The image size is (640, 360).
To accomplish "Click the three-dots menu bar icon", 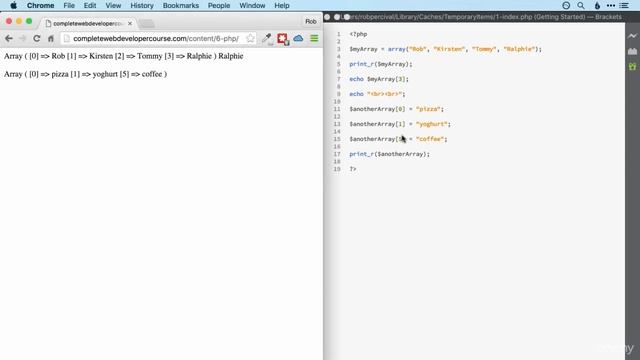I will tap(611, 5).
